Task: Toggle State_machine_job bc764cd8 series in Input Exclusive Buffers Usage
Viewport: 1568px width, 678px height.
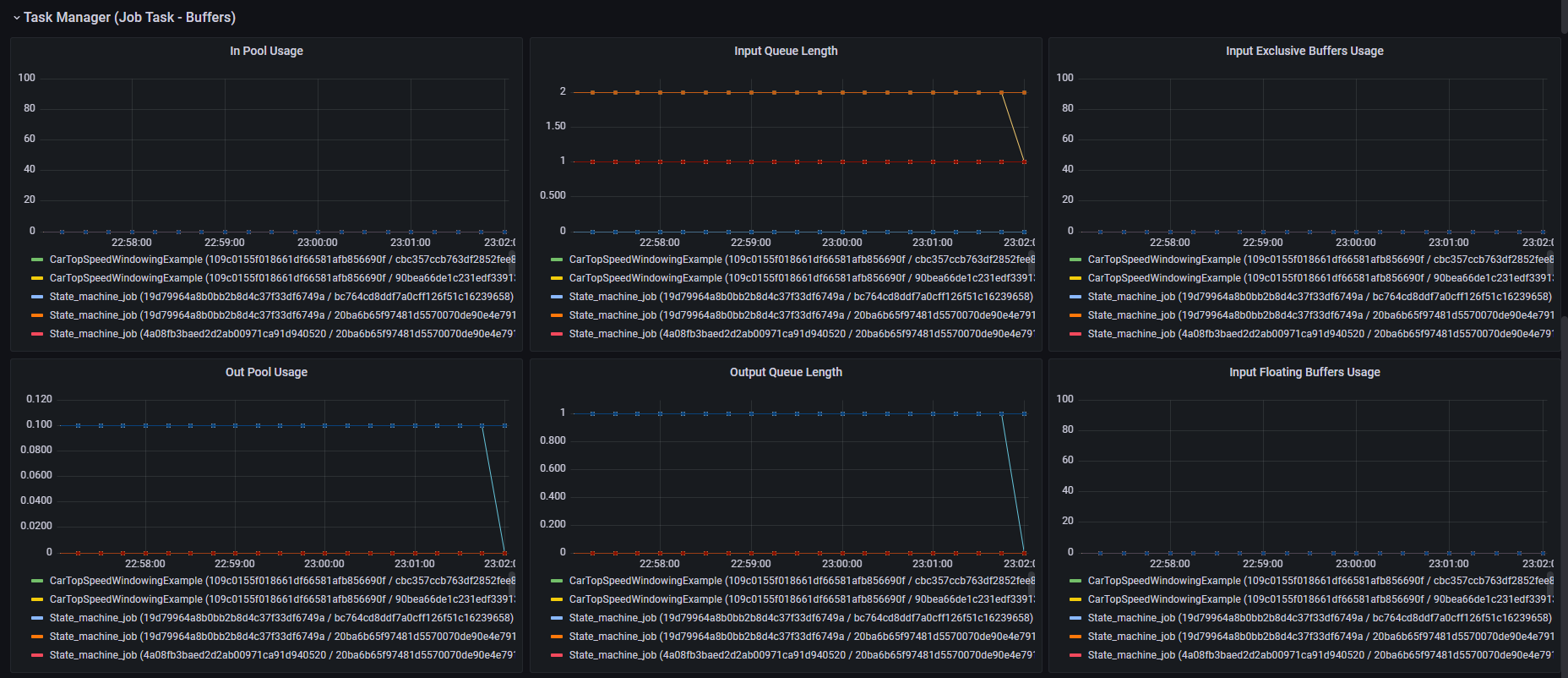Action: click(x=1320, y=297)
